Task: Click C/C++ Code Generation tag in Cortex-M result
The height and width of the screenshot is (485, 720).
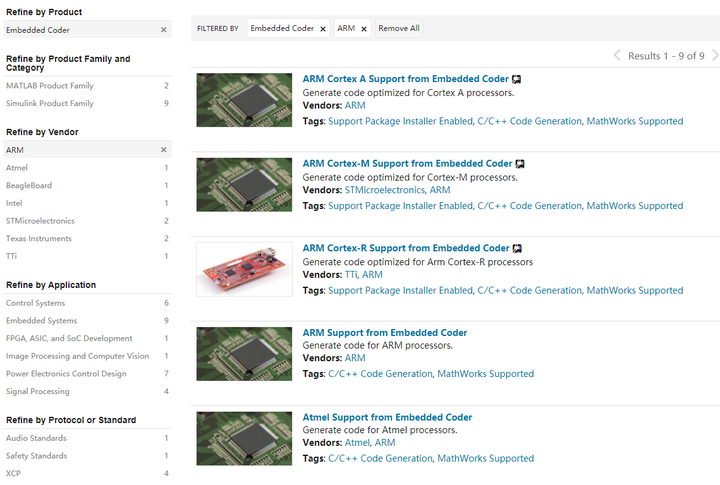Action: [529, 206]
